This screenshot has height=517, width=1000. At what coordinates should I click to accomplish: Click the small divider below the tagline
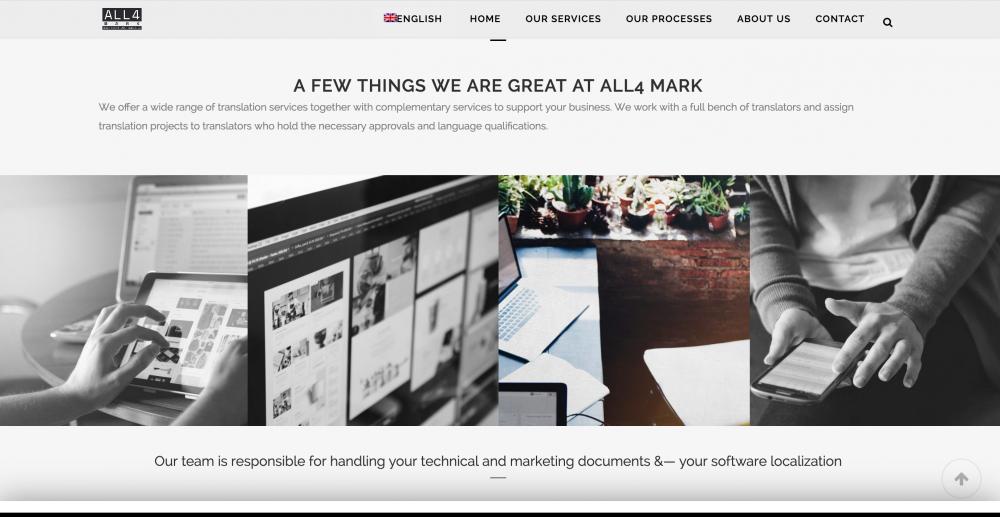coord(498,477)
